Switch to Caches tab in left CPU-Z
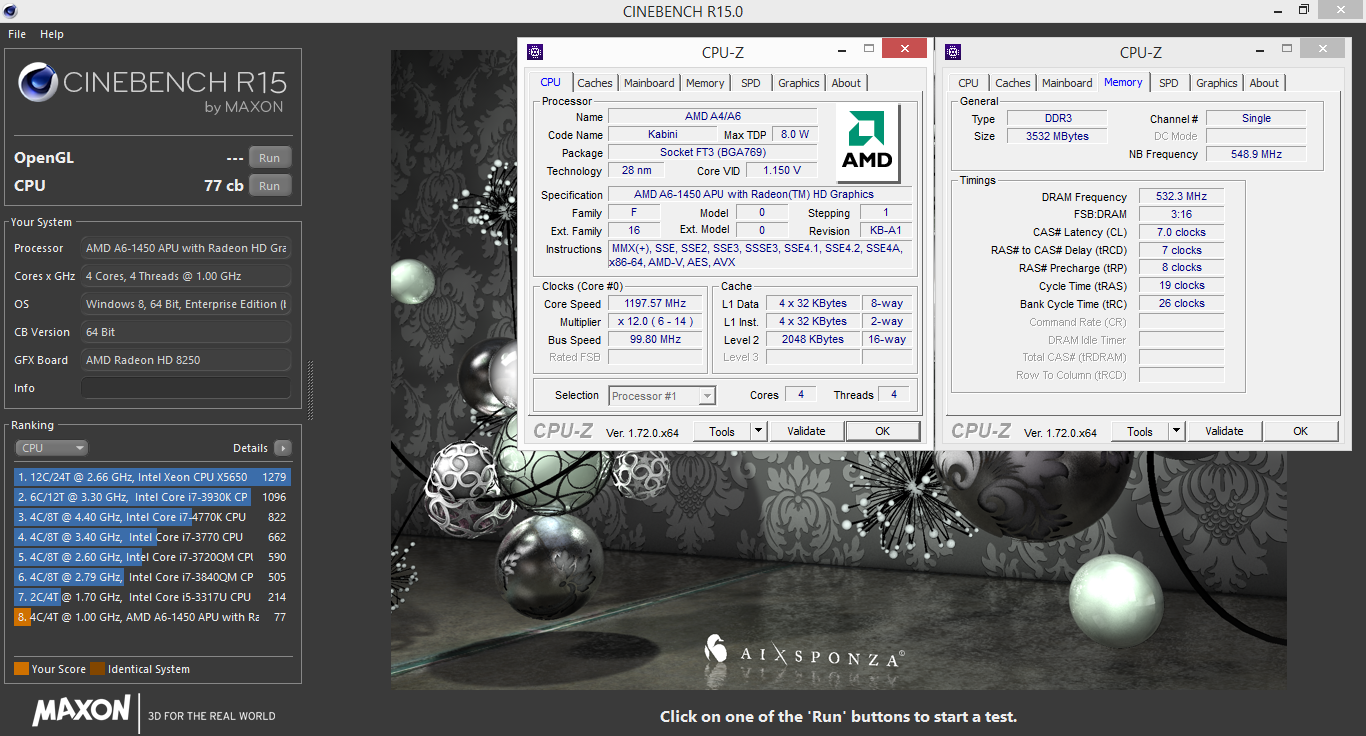This screenshot has height=736, width=1366. click(595, 83)
